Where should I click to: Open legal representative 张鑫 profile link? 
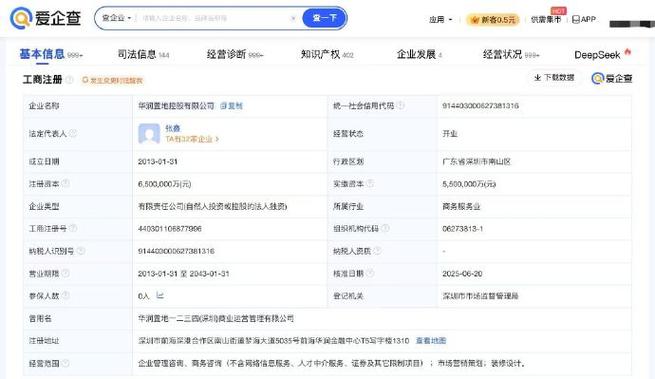(x=173, y=128)
